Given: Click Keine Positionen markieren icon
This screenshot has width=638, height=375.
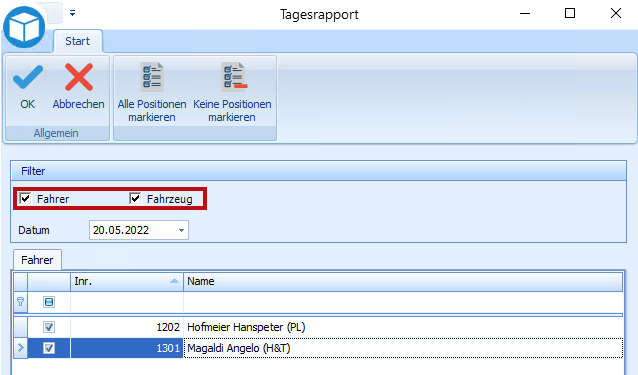Looking at the screenshot, I should click(x=234, y=77).
